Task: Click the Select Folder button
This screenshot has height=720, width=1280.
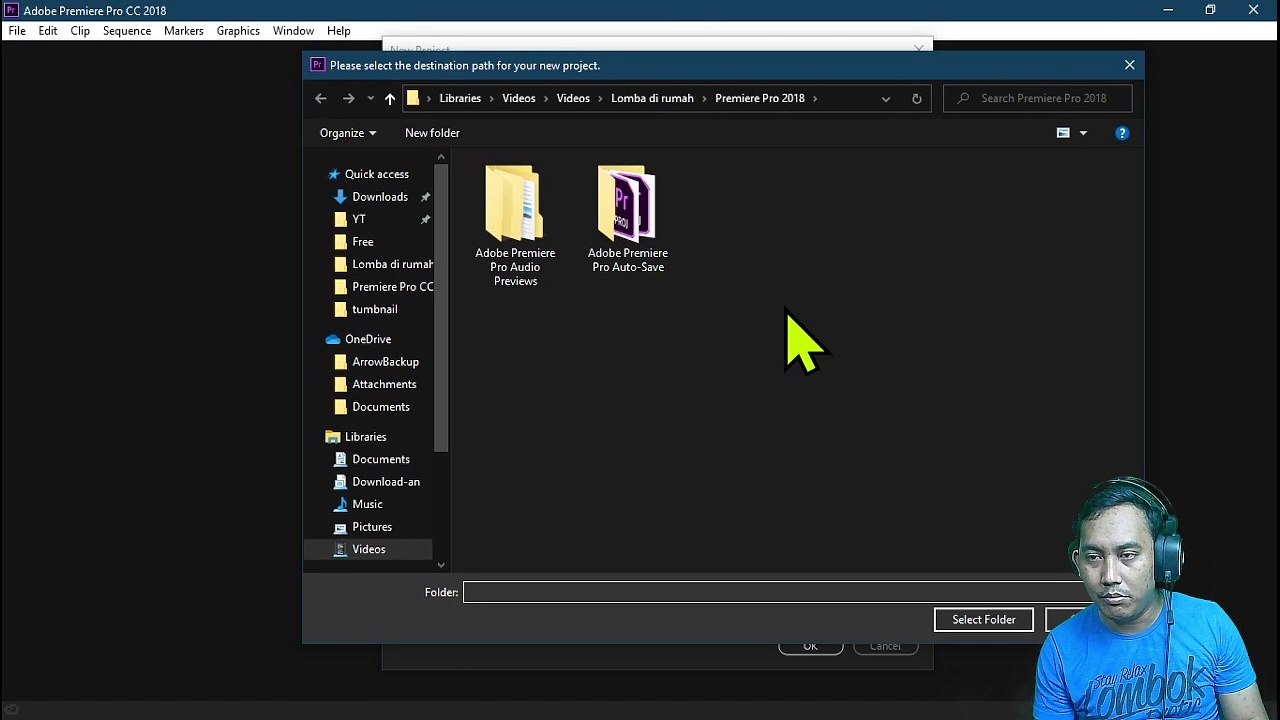Action: coord(984,620)
